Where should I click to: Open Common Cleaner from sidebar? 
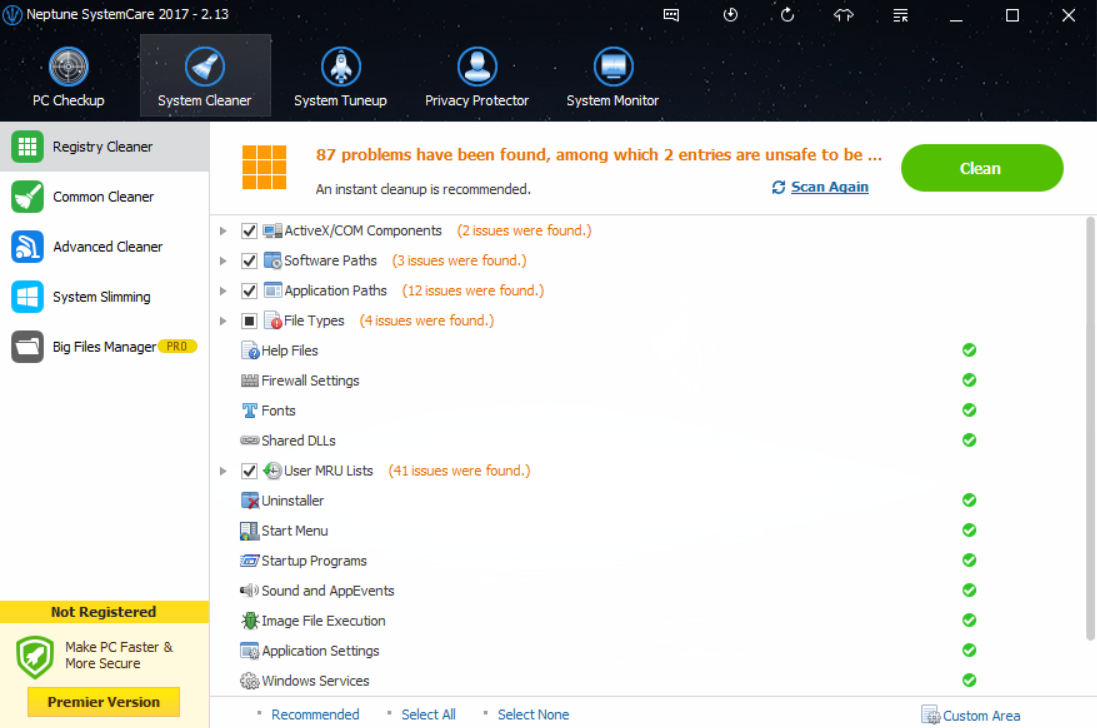(104, 197)
